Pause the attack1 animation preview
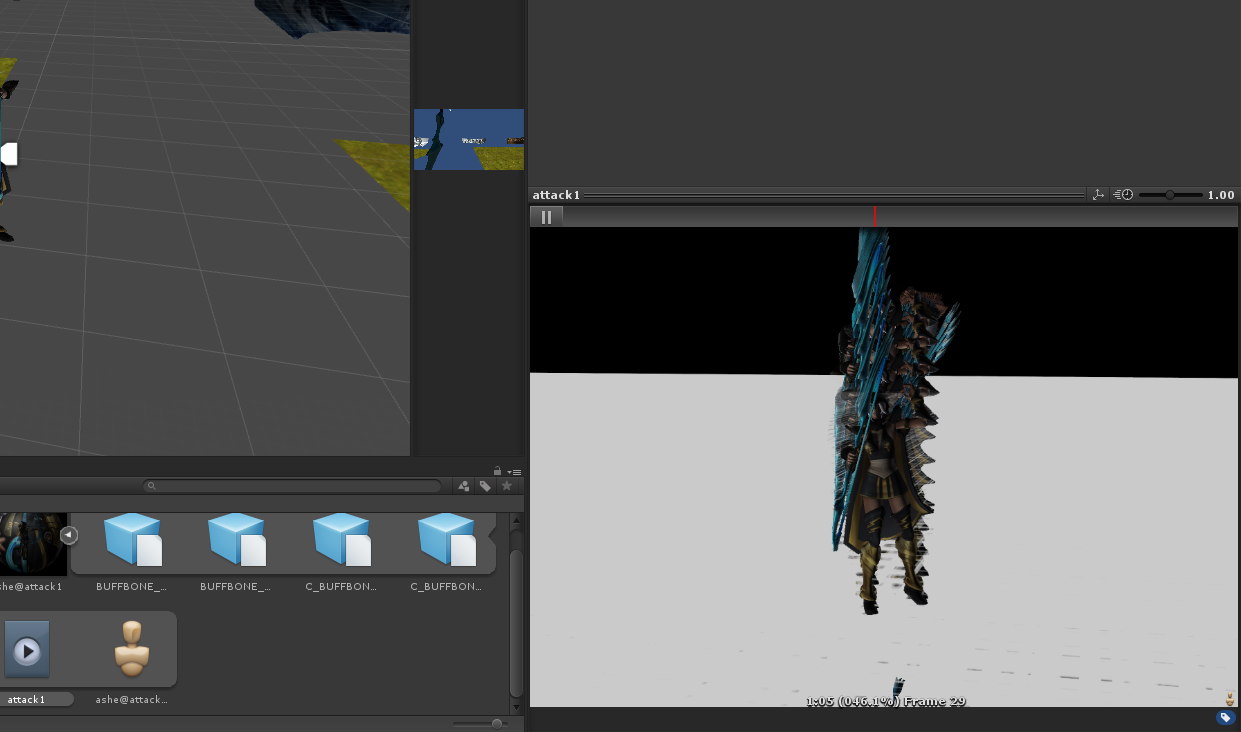This screenshot has height=732, width=1241. point(547,216)
